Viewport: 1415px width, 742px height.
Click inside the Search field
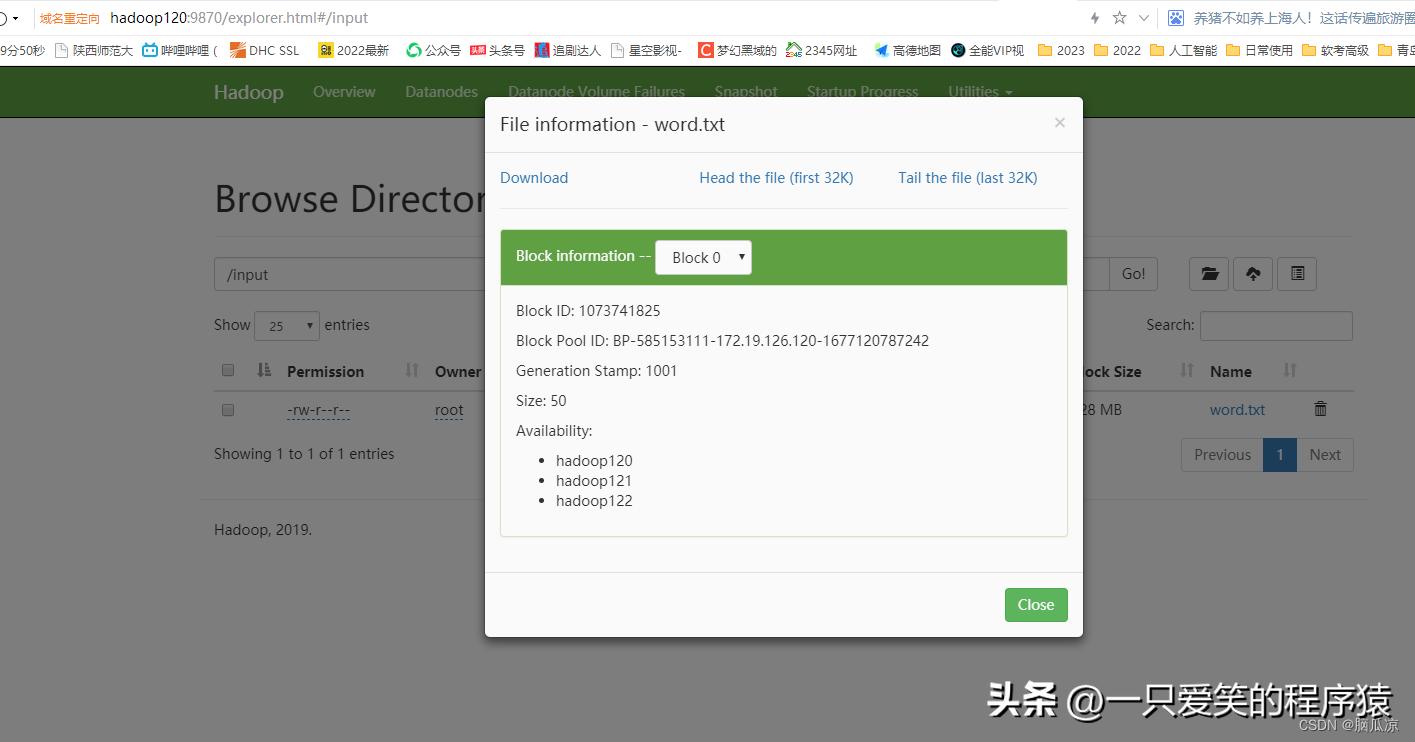pyautogui.click(x=1276, y=325)
